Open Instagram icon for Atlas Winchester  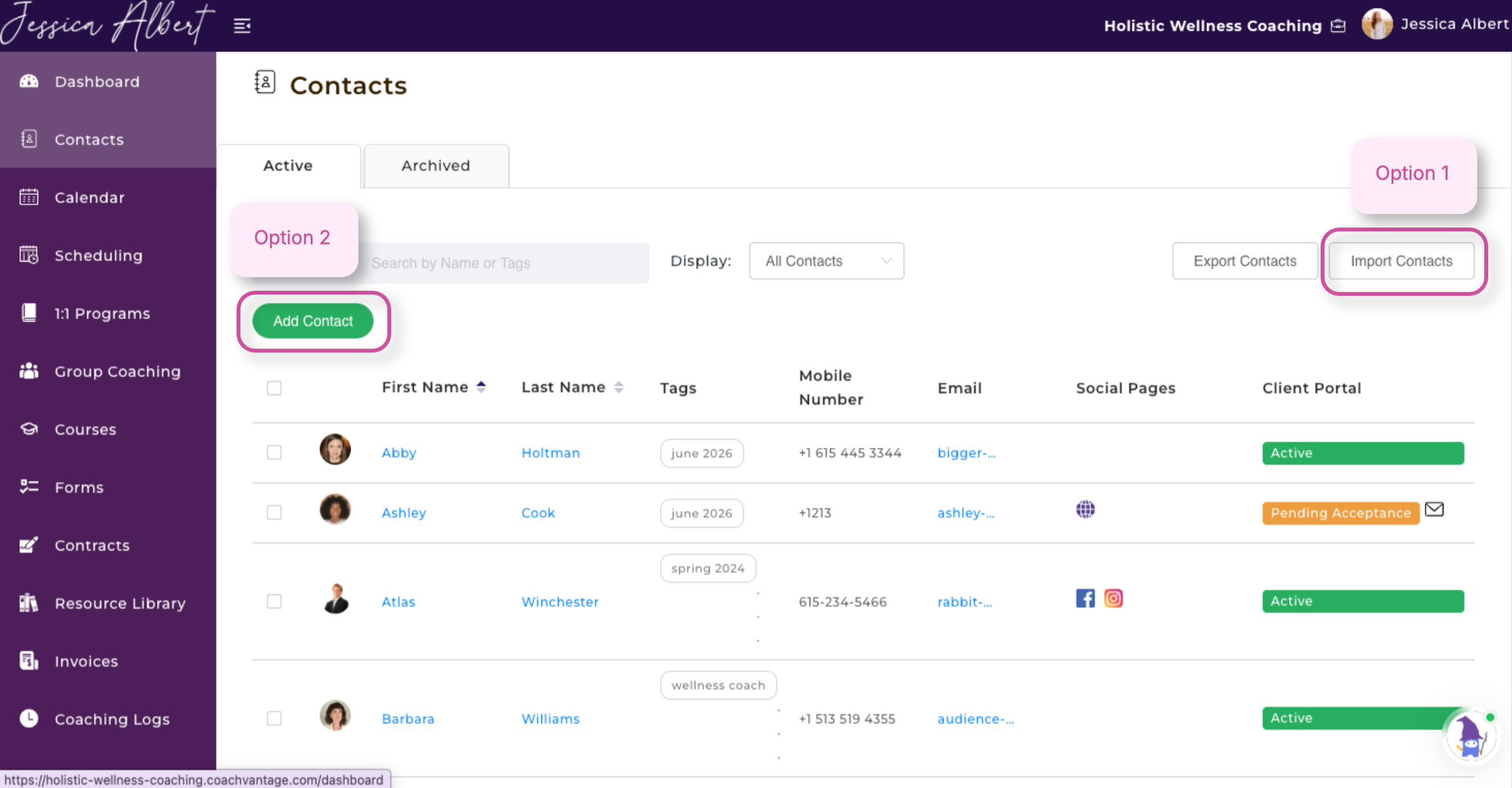tap(1113, 599)
